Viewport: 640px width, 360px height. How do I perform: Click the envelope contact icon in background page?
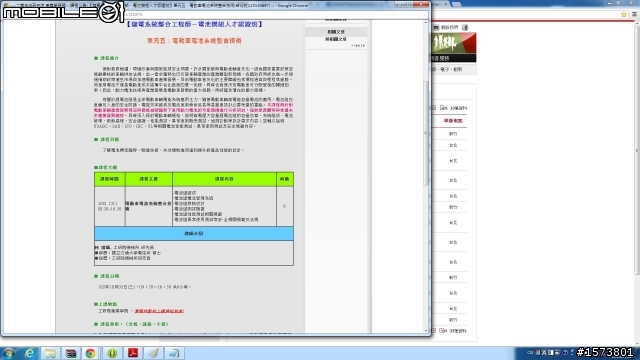pyautogui.click(x=436, y=27)
